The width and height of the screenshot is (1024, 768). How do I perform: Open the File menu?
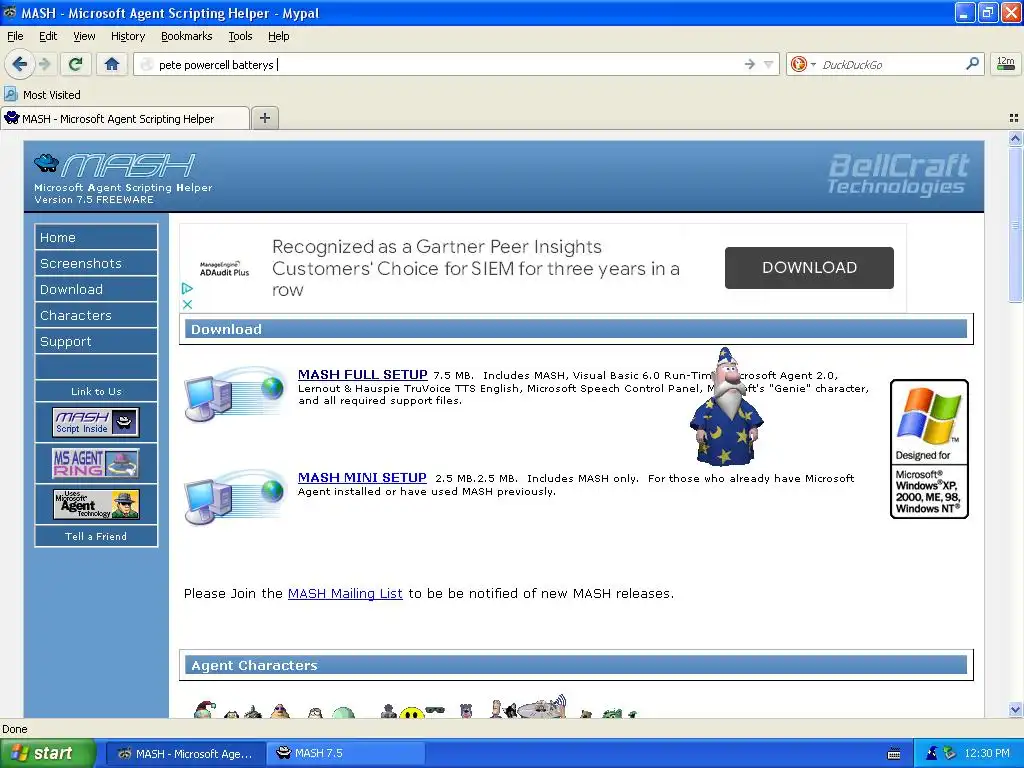click(15, 36)
